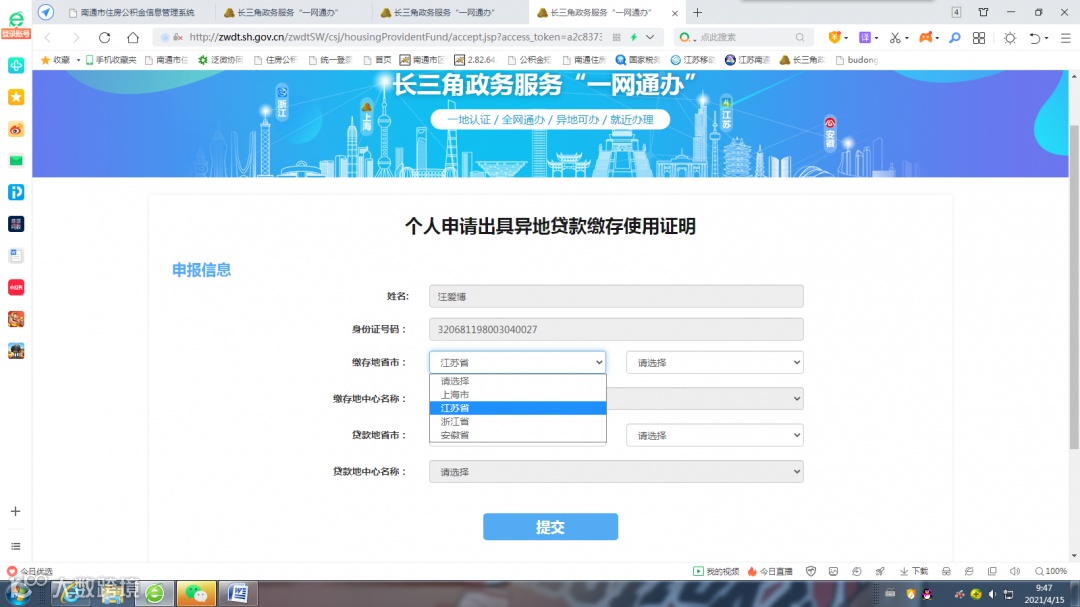Open the budong bookmark

point(856,60)
